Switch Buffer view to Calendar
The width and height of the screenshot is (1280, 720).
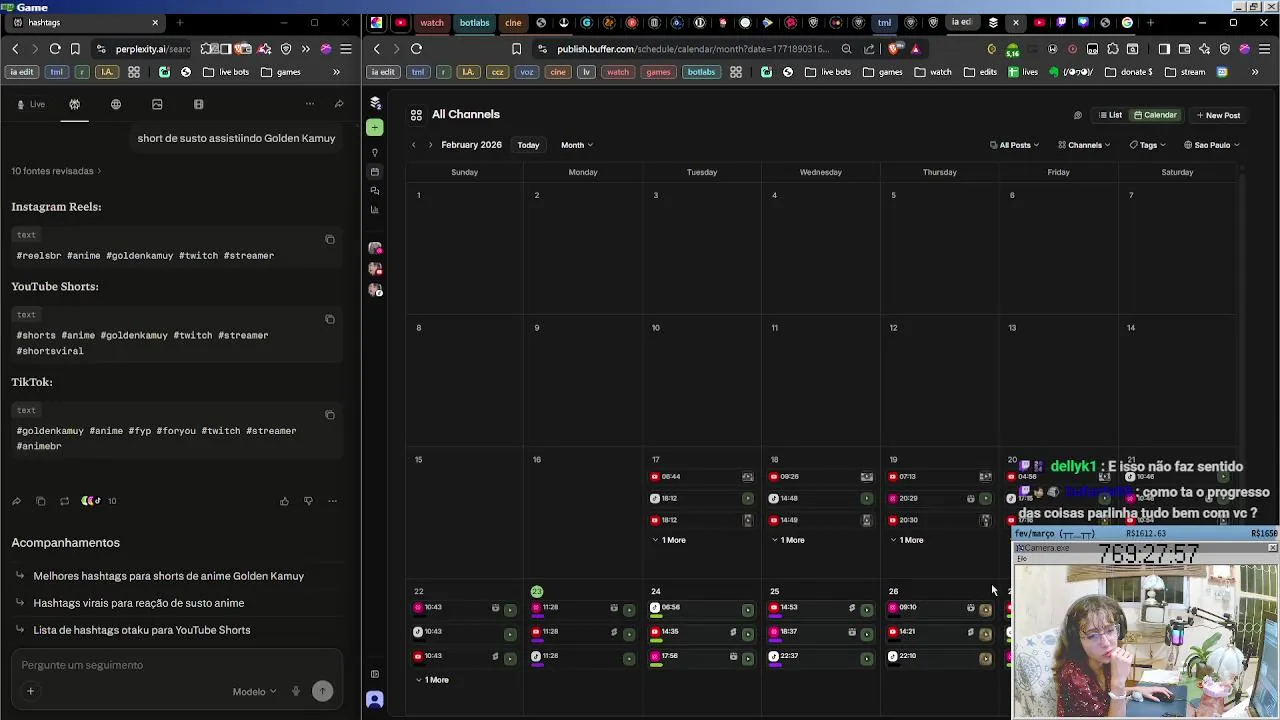pyautogui.click(x=1155, y=115)
